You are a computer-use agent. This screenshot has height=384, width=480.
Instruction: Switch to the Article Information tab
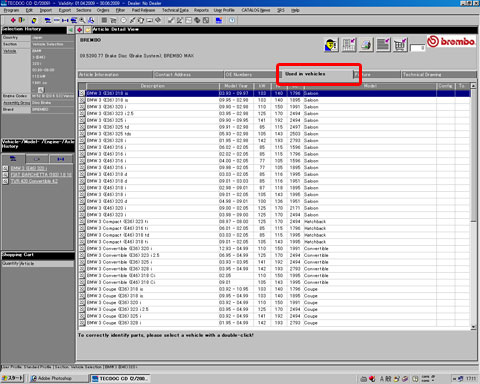click(115, 75)
